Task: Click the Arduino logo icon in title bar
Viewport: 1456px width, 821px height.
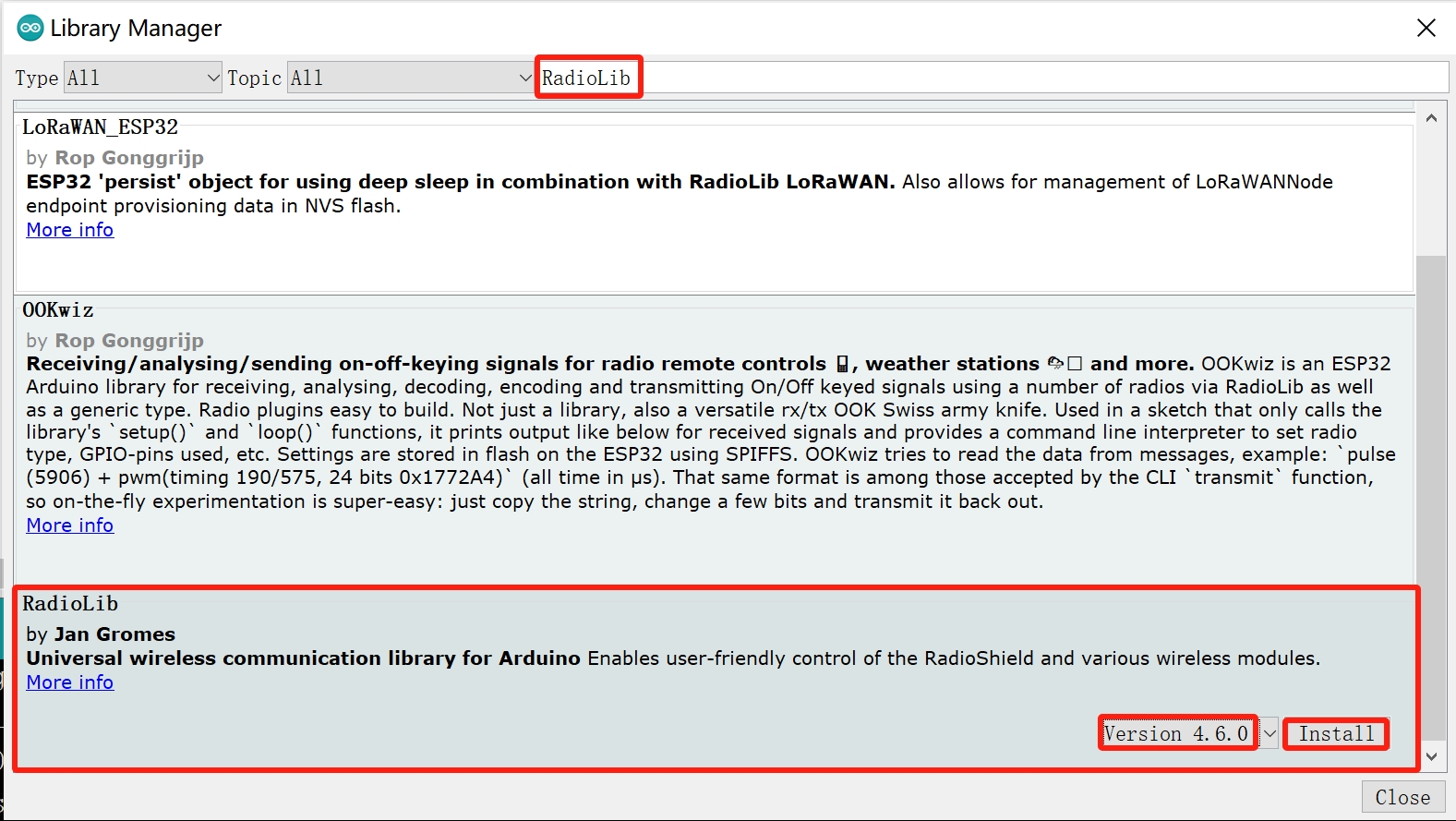Action: coord(30,28)
